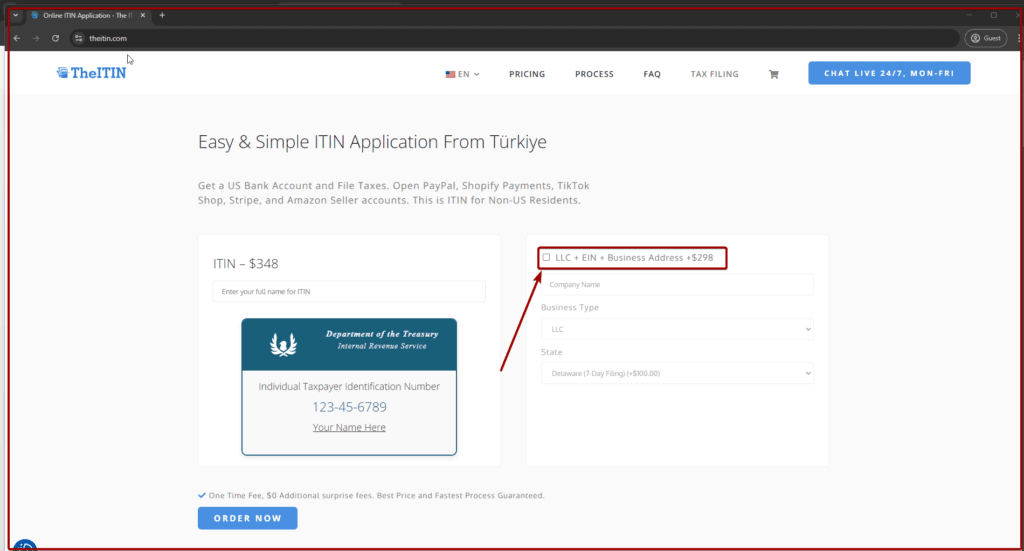Screen dimensions: 1024x551
Task: Click the '123-45-6789' number text
Action: point(349,407)
